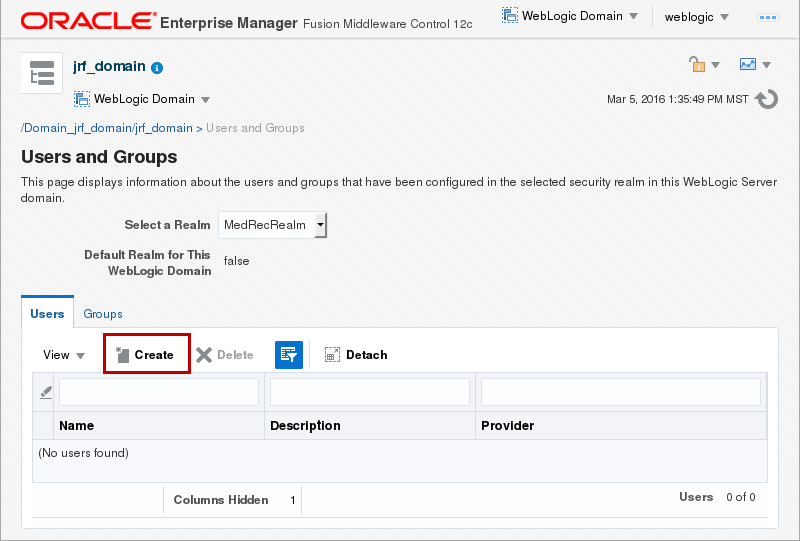Click the Create user button
The height and width of the screenshot is (541, 800).
point(146,355)
